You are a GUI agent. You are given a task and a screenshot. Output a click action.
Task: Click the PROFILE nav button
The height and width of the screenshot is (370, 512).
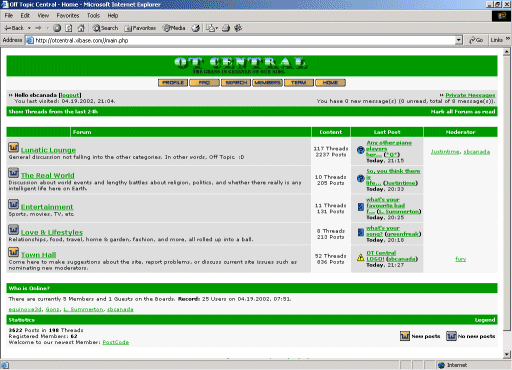point(173,83)
